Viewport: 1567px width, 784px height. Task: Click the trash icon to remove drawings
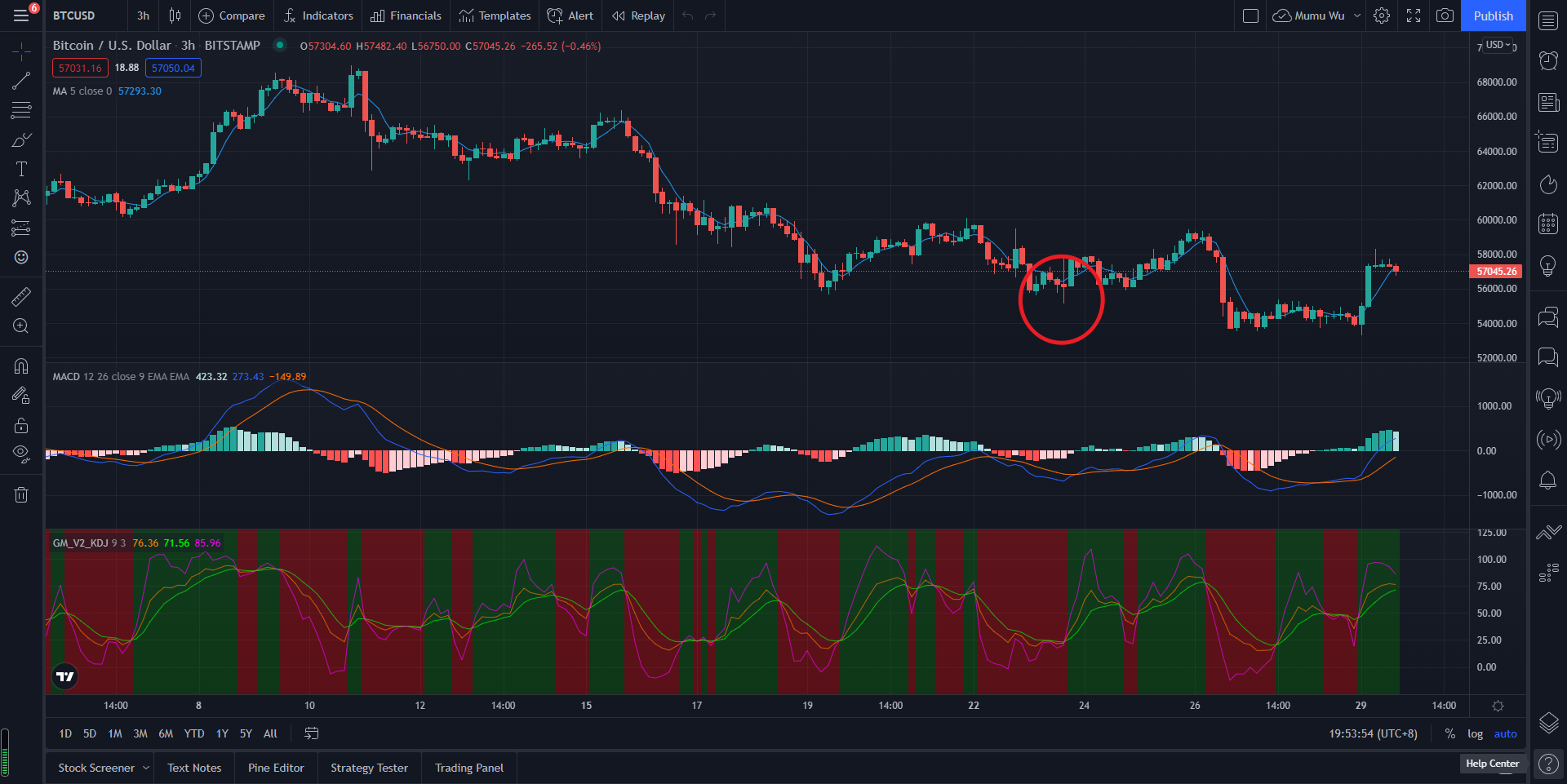pos(21,494)
